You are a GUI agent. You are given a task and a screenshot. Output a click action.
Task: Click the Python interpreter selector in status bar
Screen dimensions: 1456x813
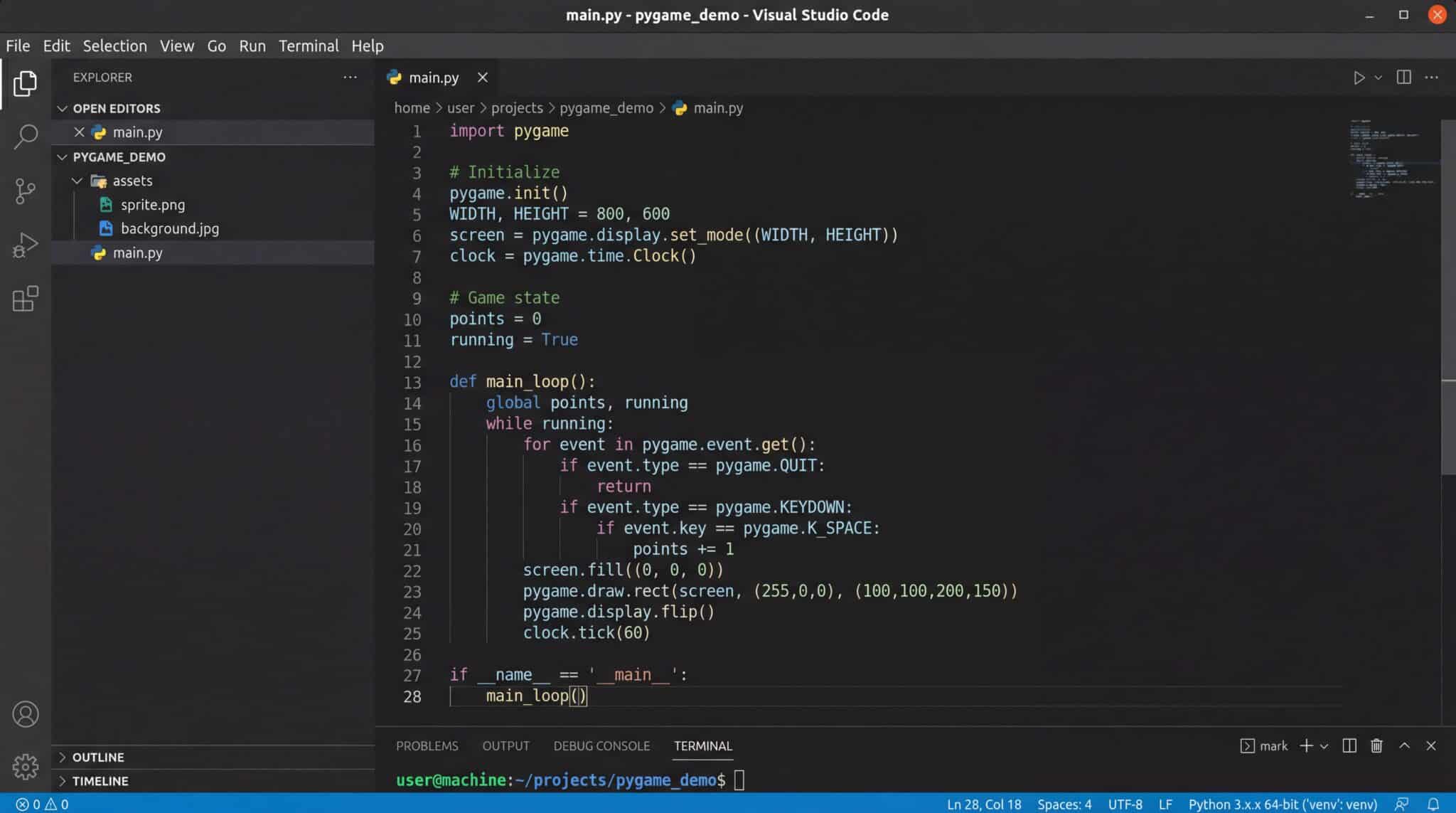[1283, 804]
